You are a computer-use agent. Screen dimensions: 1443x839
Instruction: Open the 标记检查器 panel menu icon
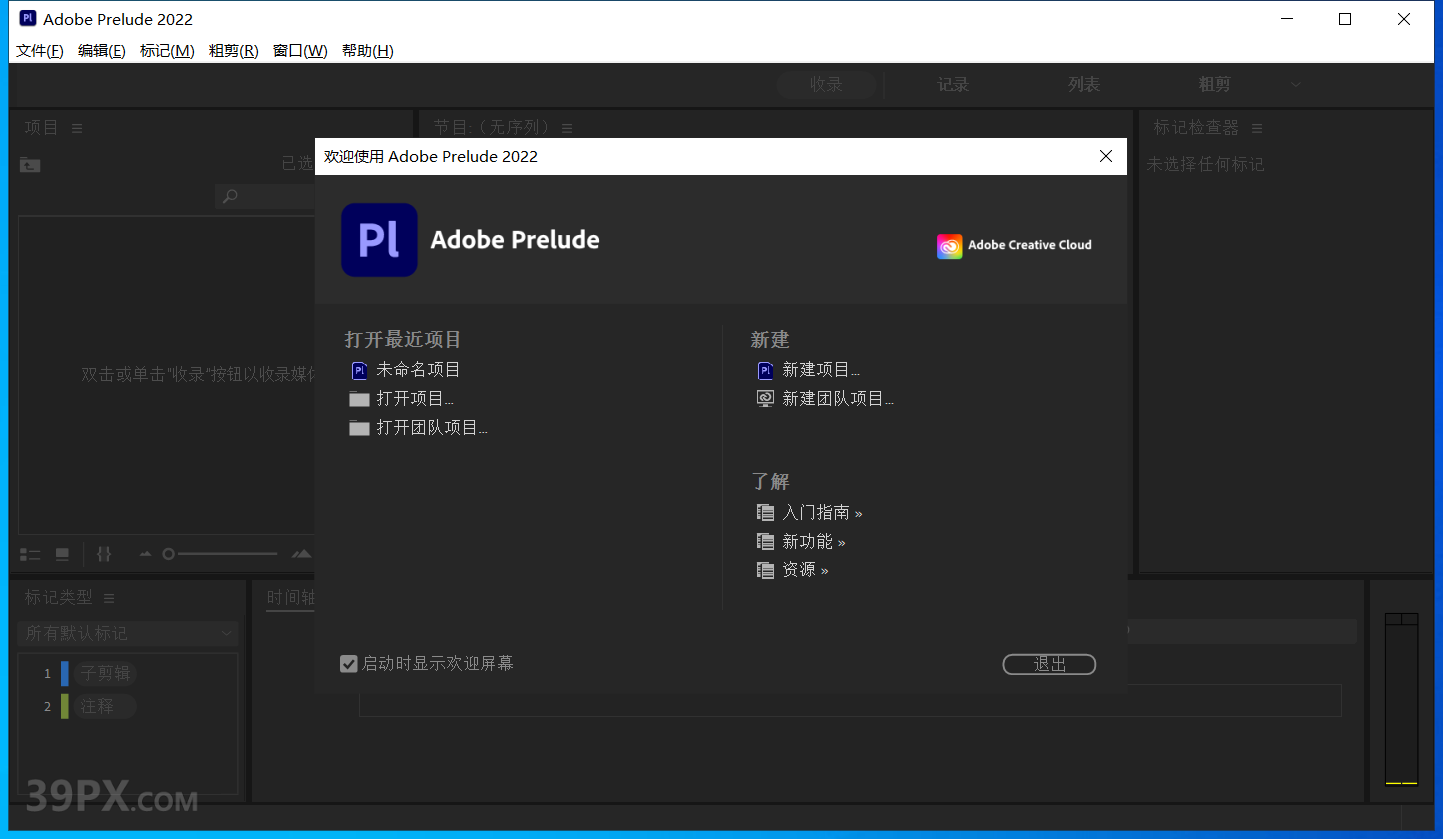pyautogui.click(x=1257, y=128)
